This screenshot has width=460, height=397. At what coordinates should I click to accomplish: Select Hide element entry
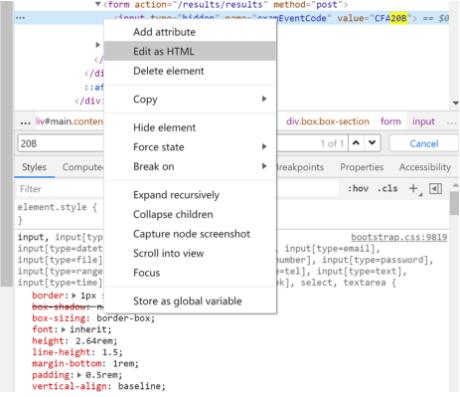click(x=164, y=127)
